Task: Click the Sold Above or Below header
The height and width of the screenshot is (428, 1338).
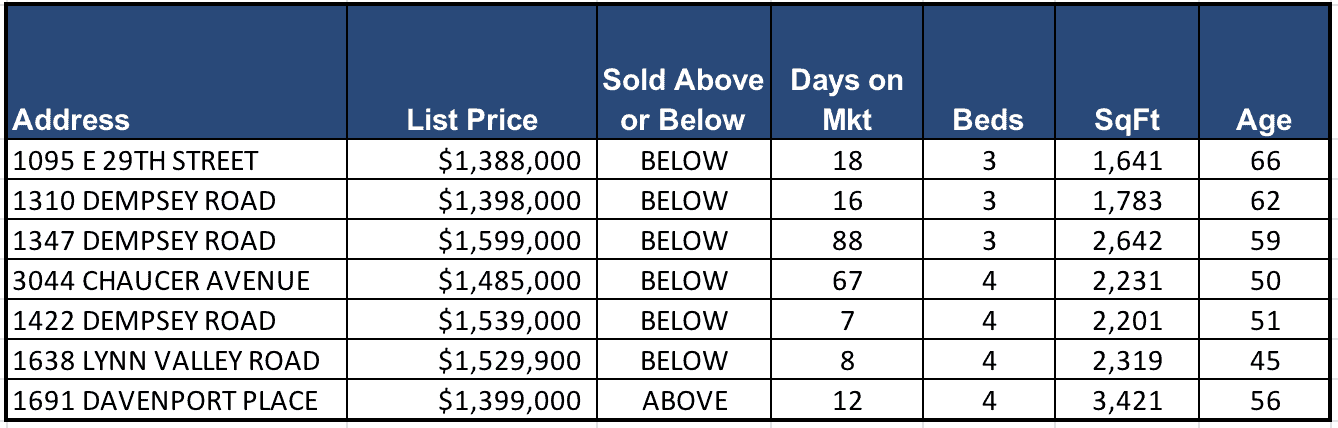Action: pyautogui.click(x=683, y=100)
